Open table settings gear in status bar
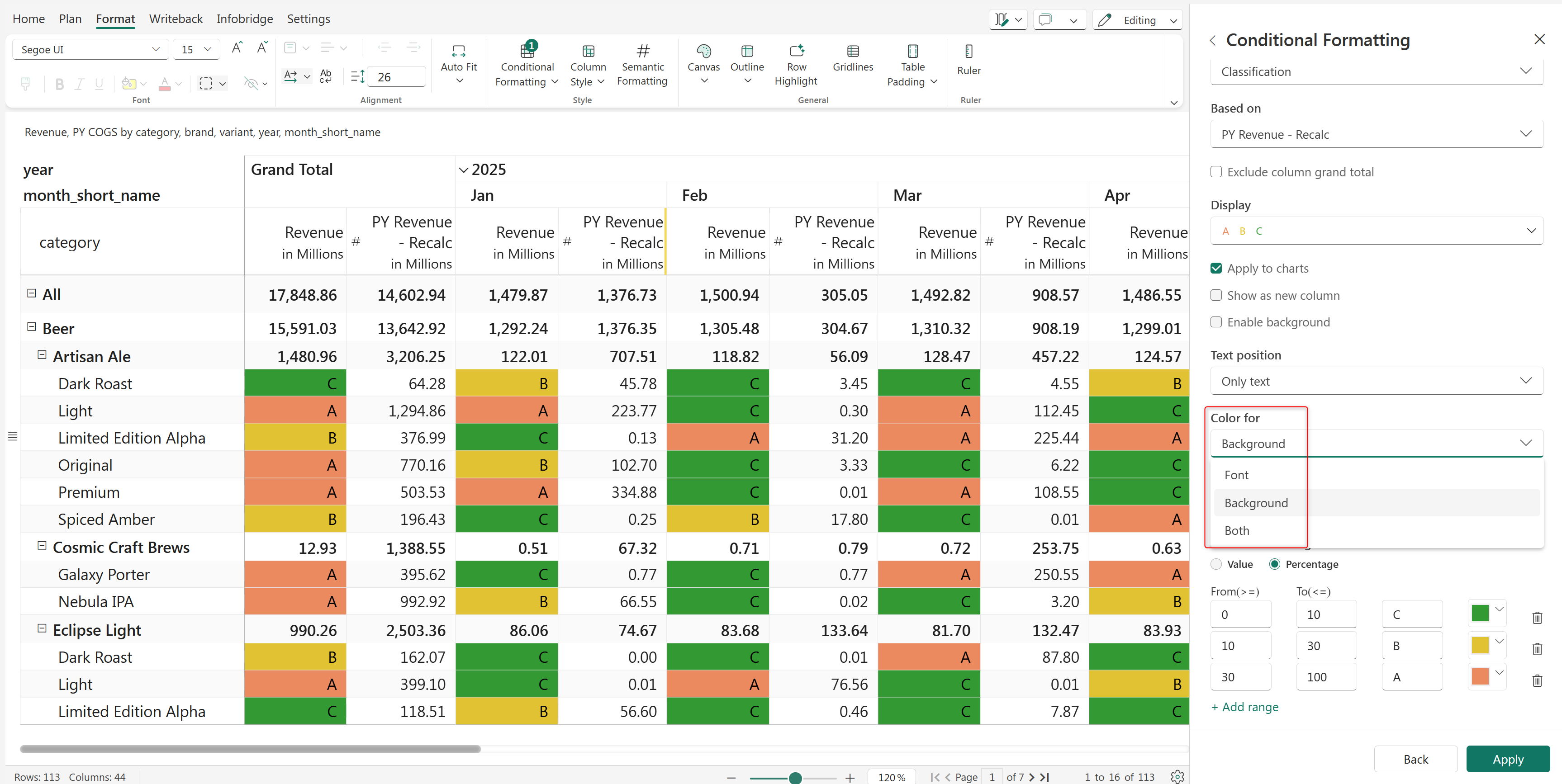Image resolution: width=1562 pixels, height=784 pixels. pos(1177,777)
